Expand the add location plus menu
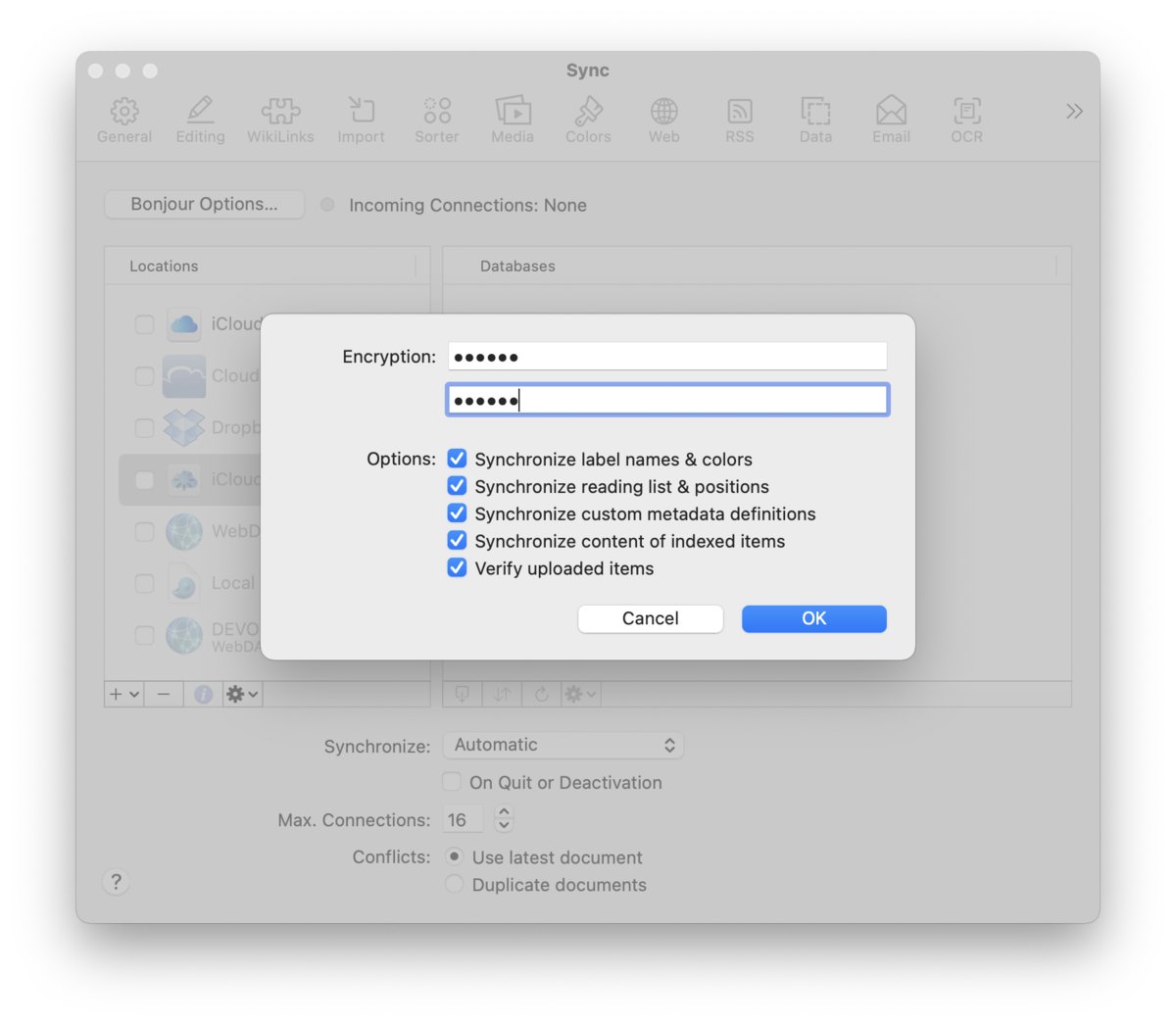1176x1024 pixels. pyautogui.click(x=123, y=694)
